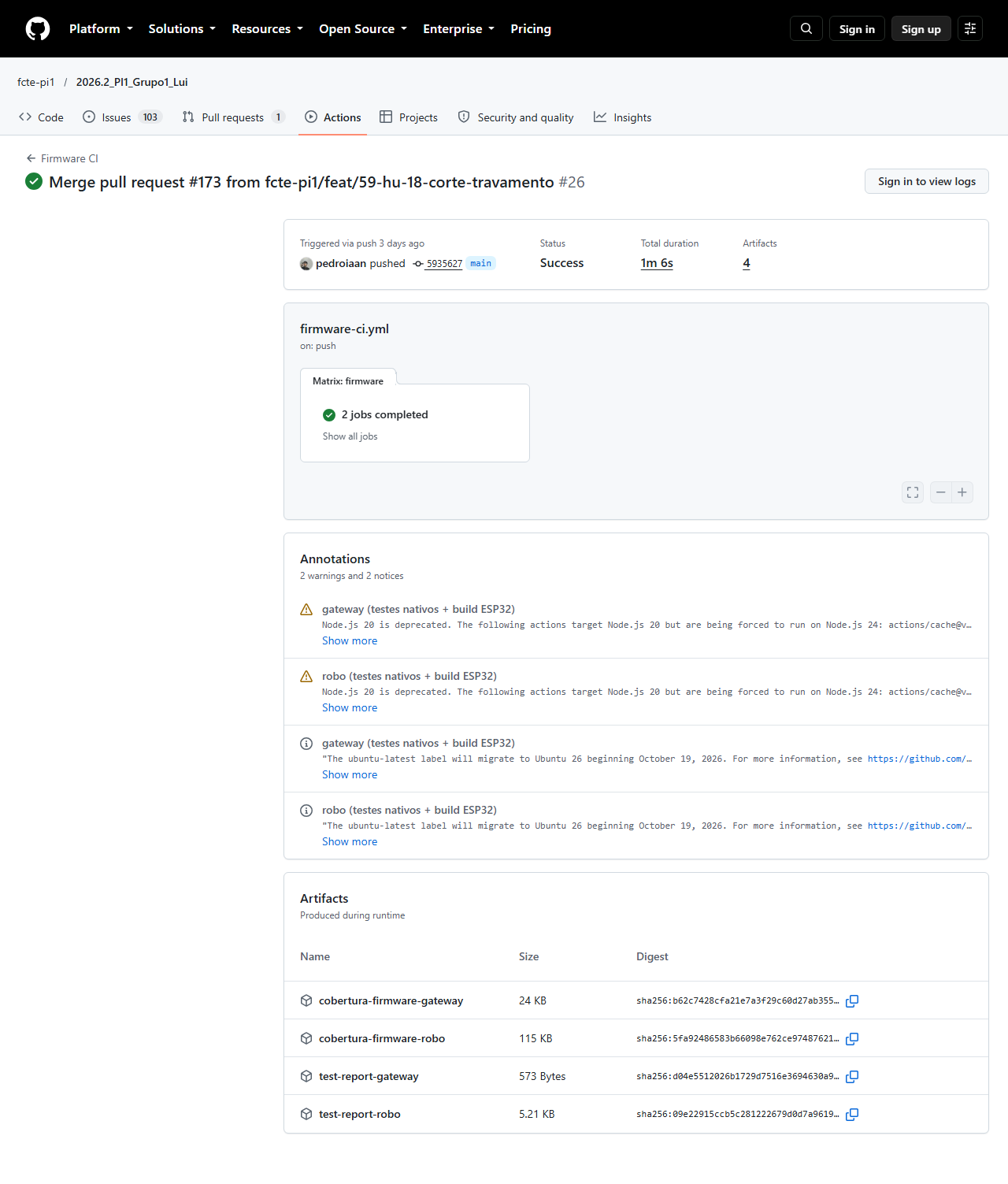Open the Pull requests tab
Screen dimensions: 1008x1184
click(x=233, y=117)
